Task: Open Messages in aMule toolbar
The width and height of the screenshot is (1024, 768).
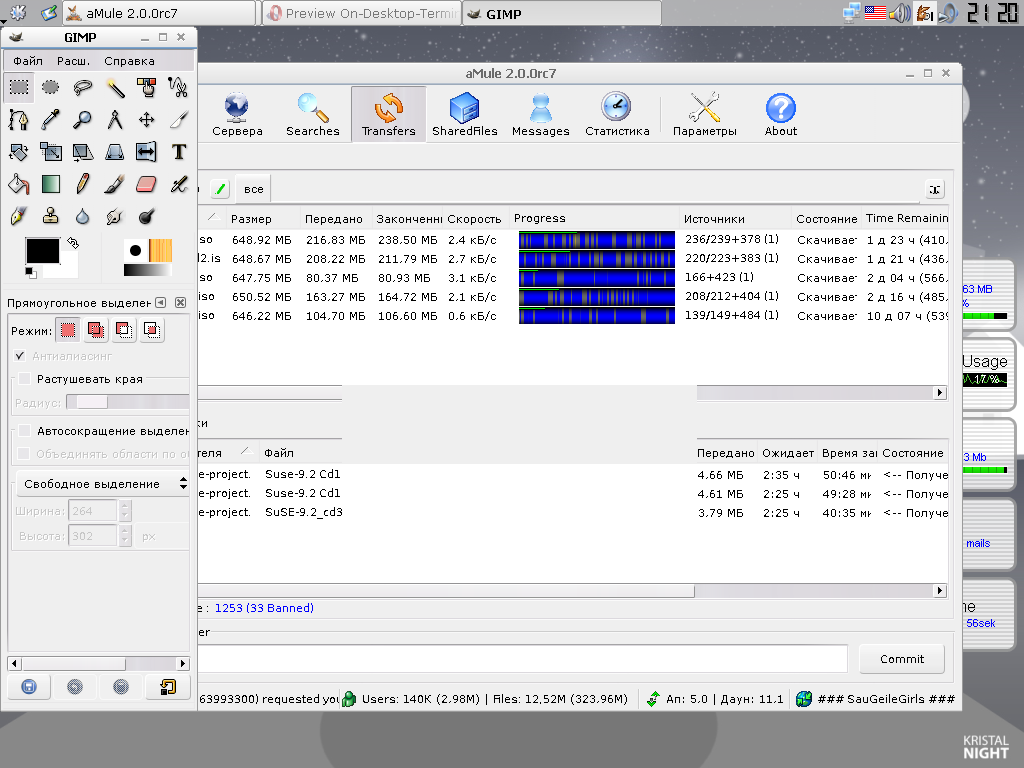Action: pos(541,115)
